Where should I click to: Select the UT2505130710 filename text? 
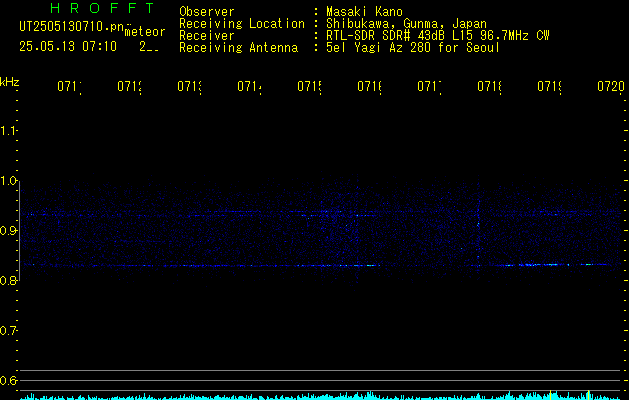coord(71,26)
